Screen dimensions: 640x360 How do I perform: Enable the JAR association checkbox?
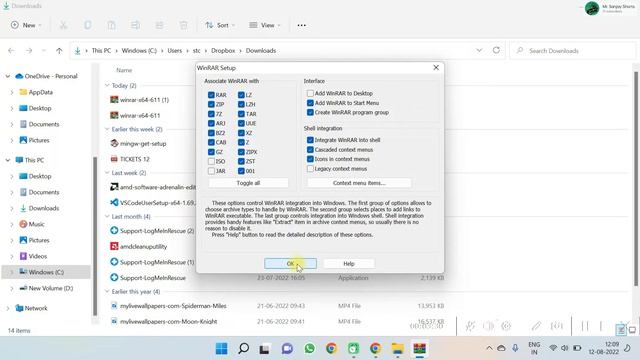click(x=211, y=171)
